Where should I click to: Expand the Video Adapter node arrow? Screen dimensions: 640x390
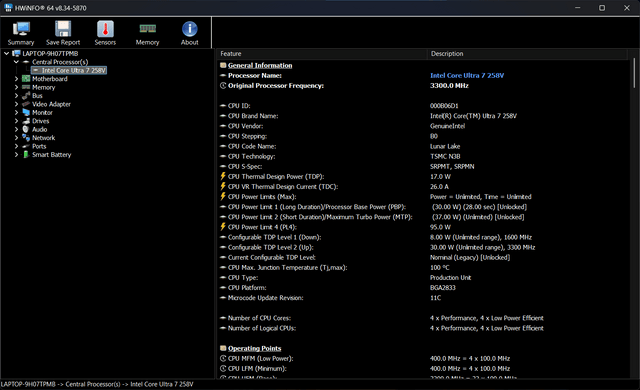click(16, 104)
